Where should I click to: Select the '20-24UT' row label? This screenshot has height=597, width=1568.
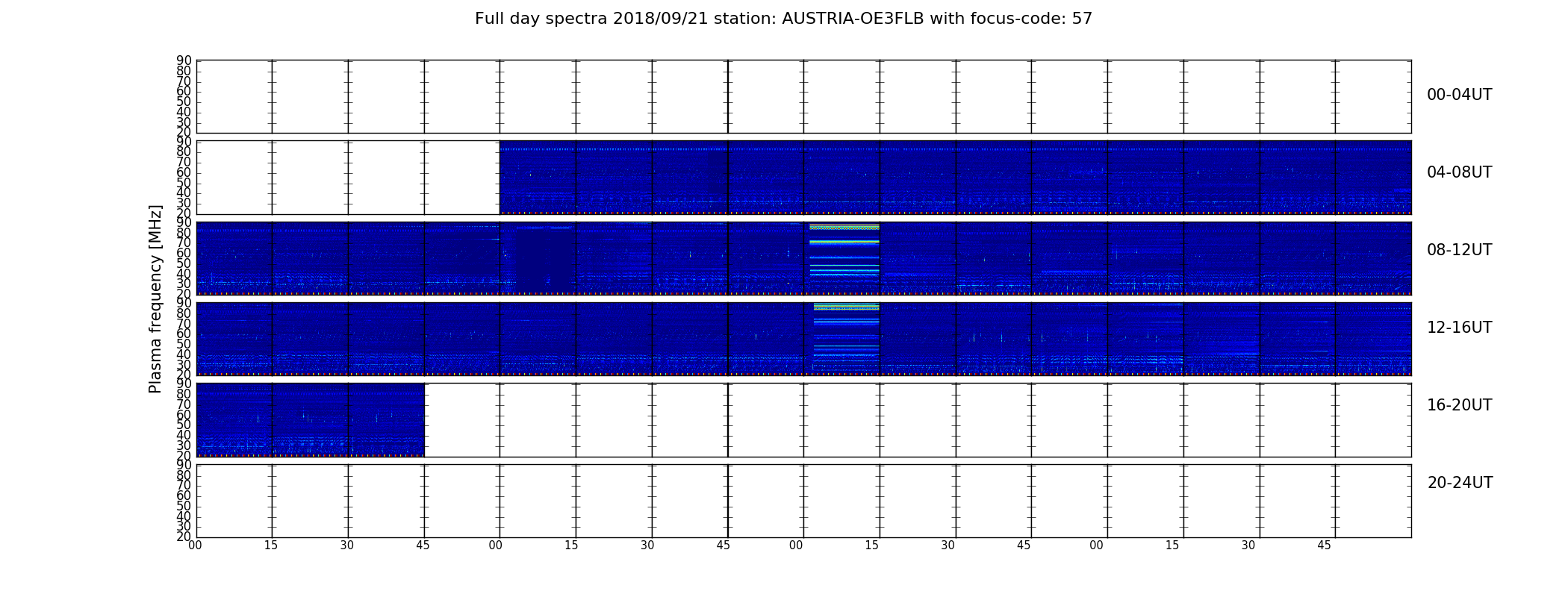[x=1460, y=483]
